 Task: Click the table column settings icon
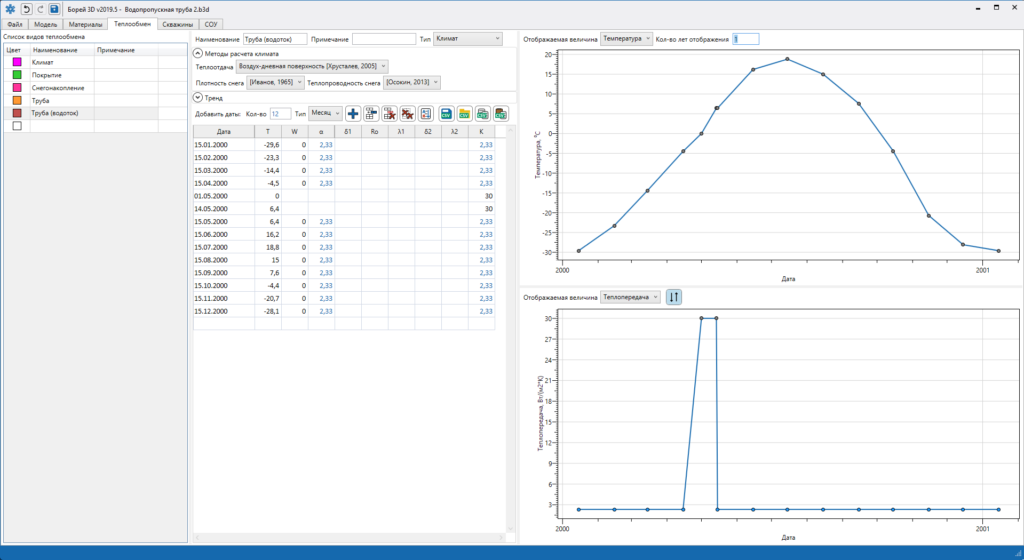[x=426, y=114]
